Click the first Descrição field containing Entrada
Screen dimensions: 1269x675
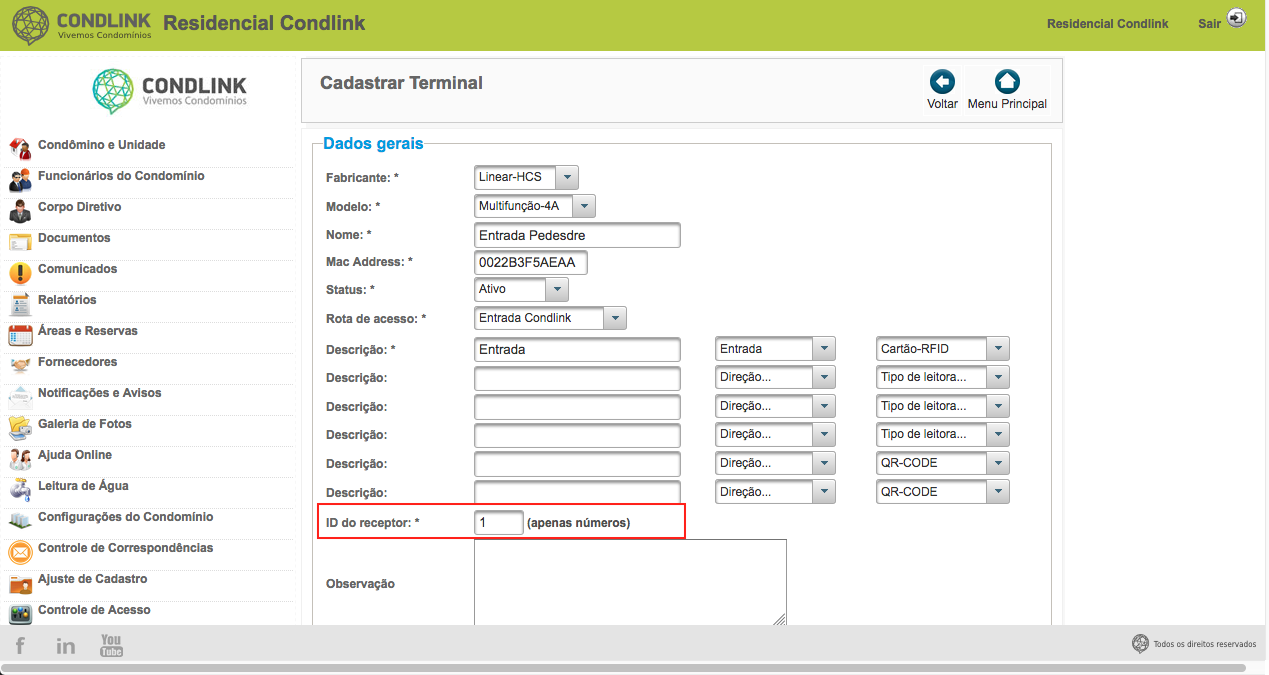tap(577, 349)
